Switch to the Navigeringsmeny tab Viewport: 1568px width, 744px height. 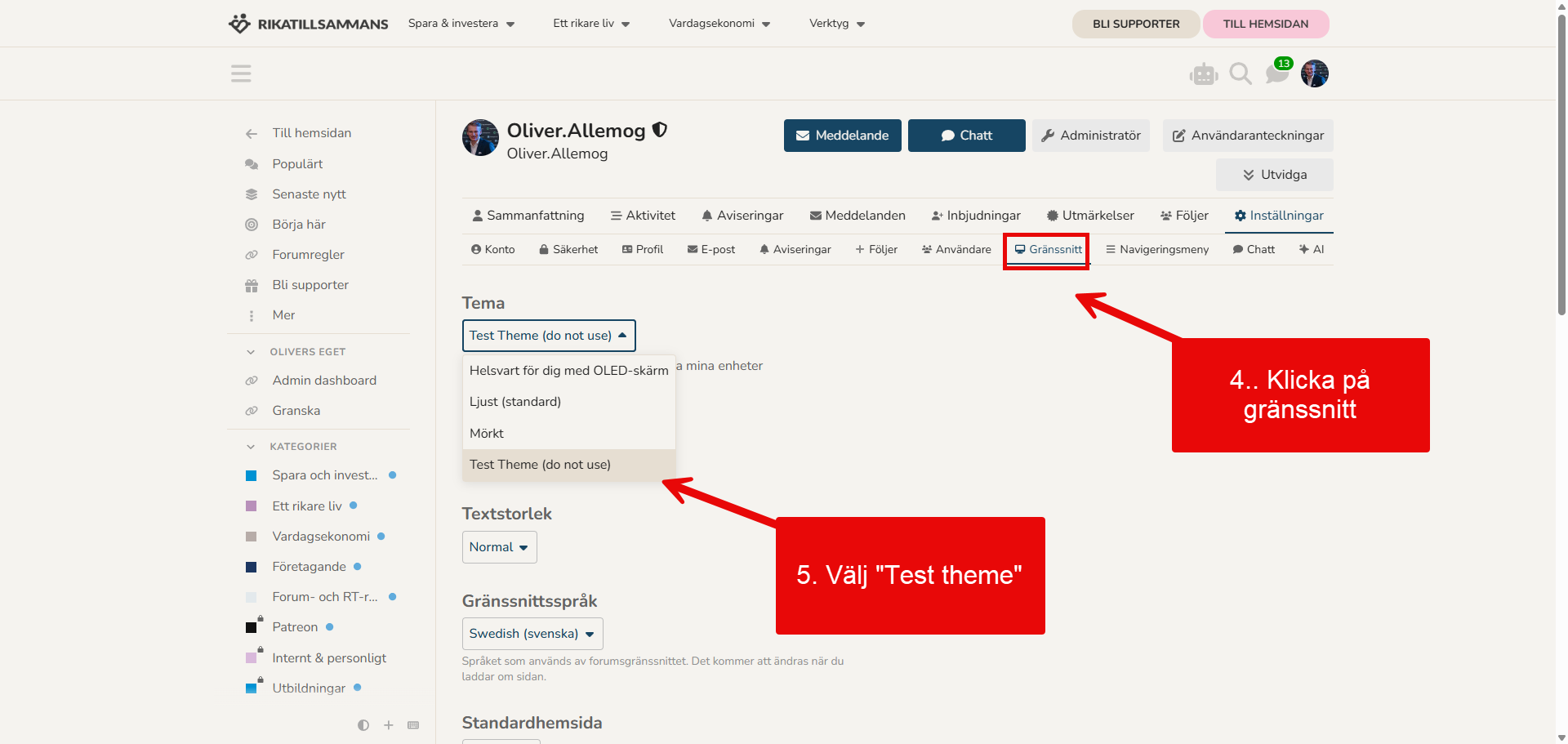1156,250
